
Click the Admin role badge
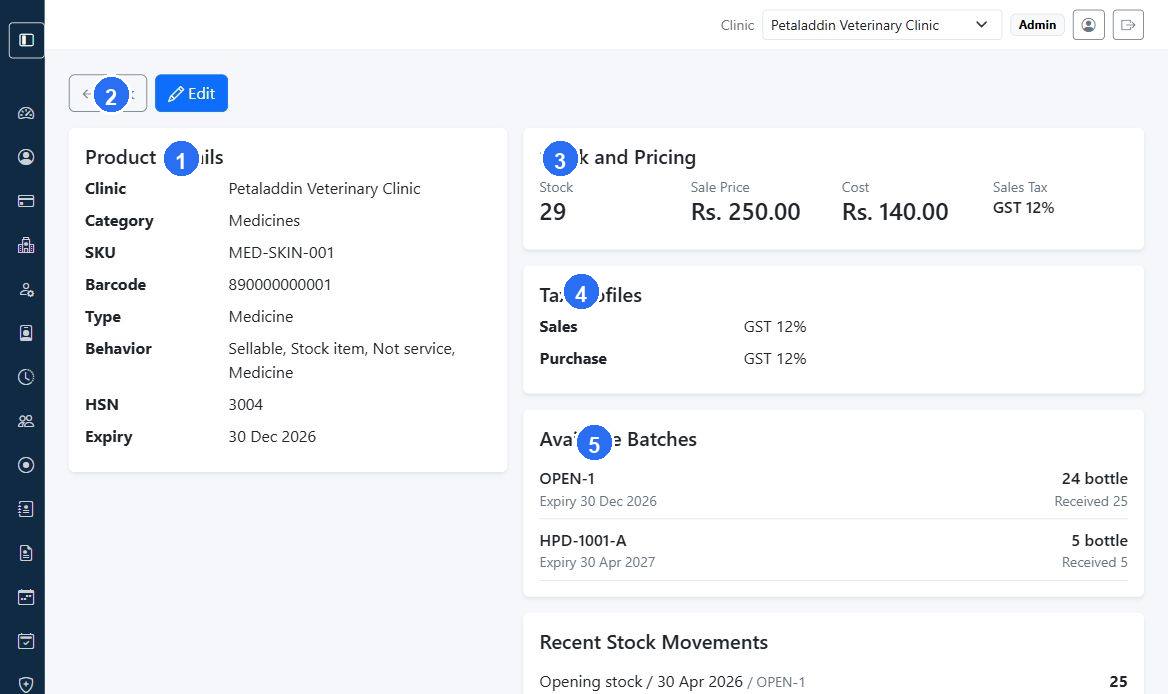1037,25
